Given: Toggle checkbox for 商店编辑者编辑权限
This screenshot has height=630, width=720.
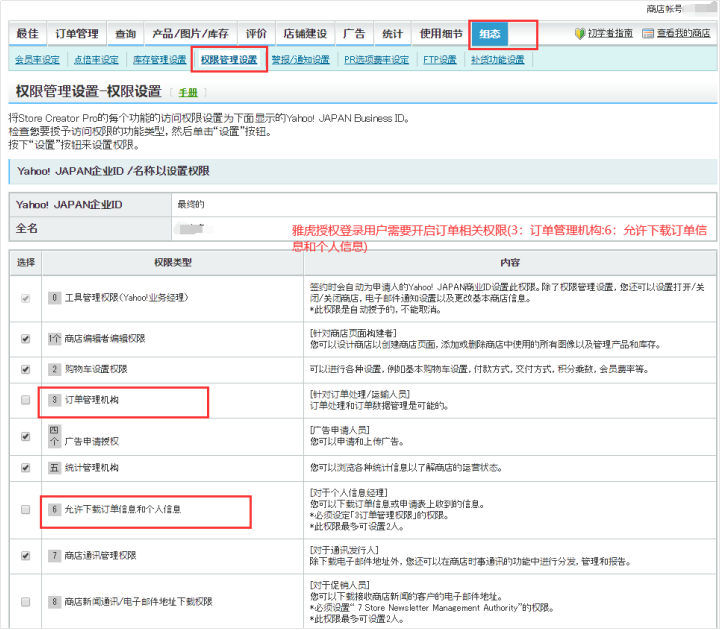Looking at the screenshot, I should (x=26, y=339).
